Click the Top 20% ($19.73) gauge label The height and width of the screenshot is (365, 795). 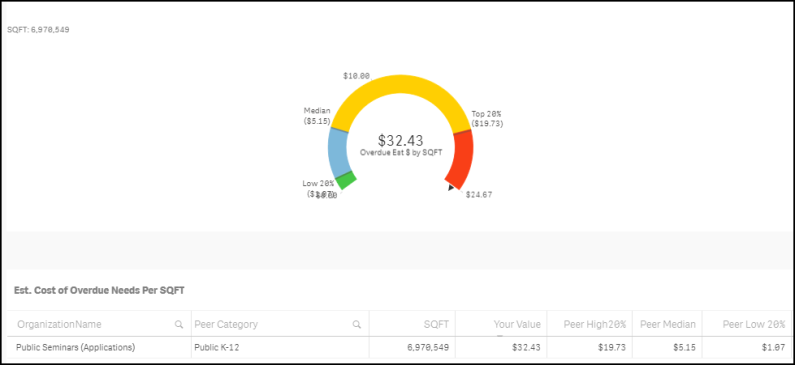(487, 119)
